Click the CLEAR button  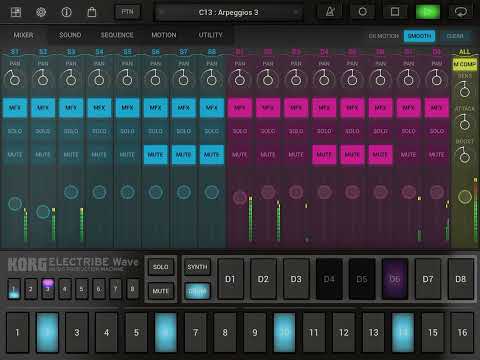pos(455,36)
